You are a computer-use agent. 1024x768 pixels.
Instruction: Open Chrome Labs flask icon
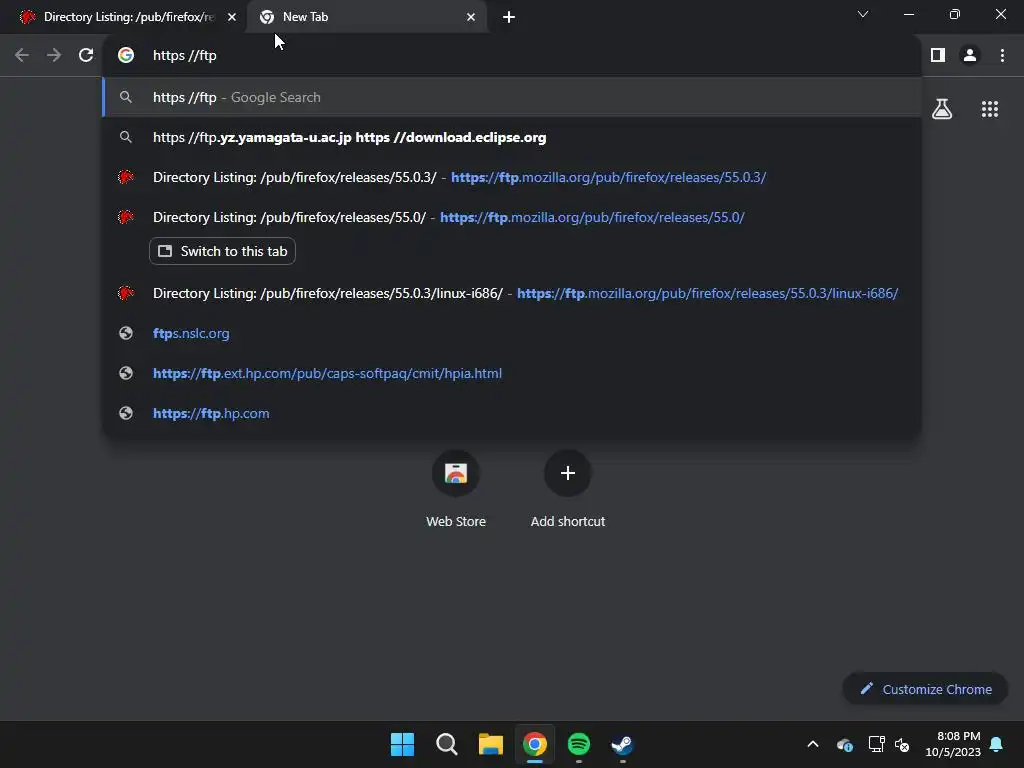pyautogui.click(x=942, y=109)
